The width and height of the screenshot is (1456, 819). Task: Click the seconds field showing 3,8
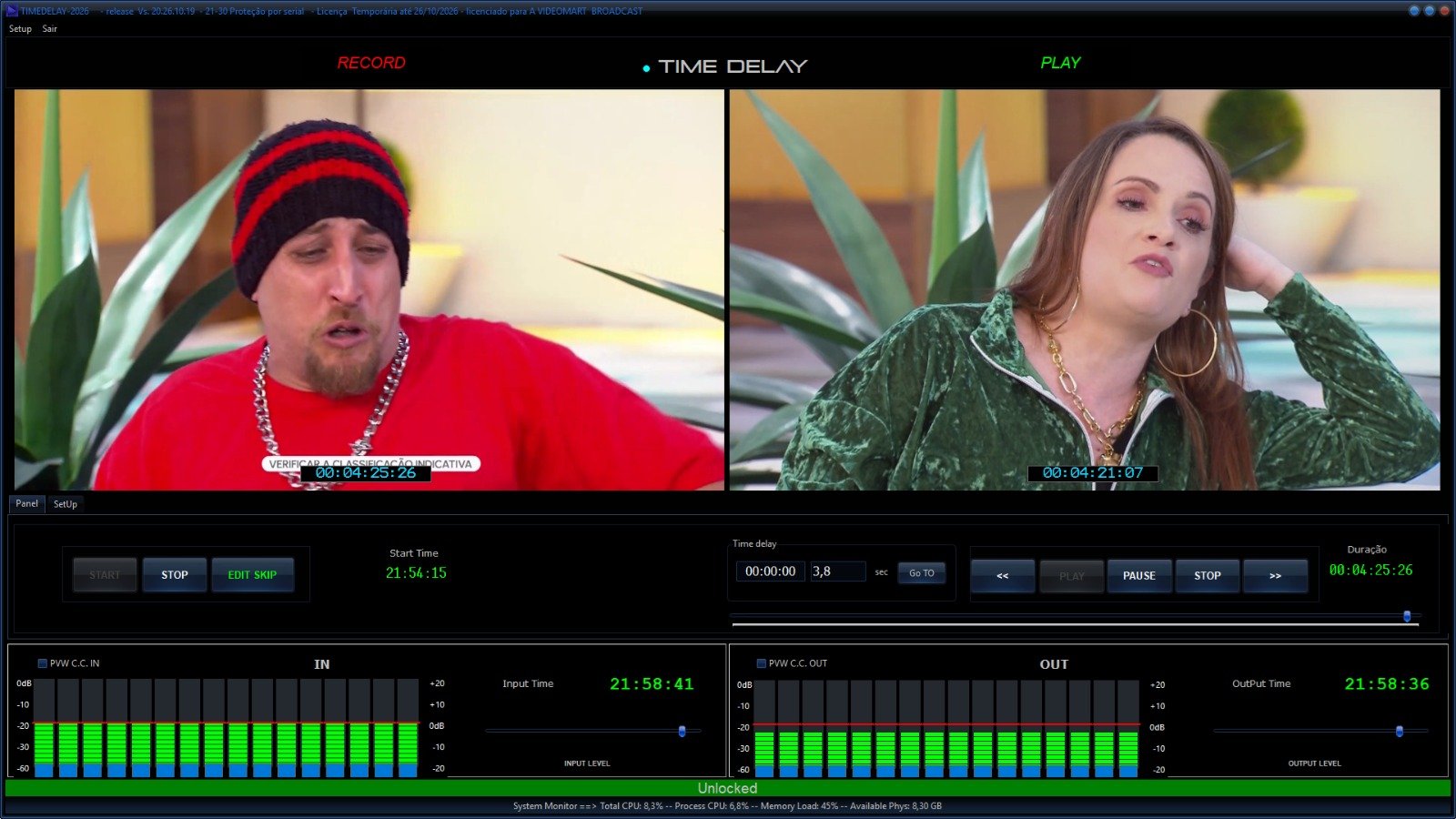click(x=838, y=571)
